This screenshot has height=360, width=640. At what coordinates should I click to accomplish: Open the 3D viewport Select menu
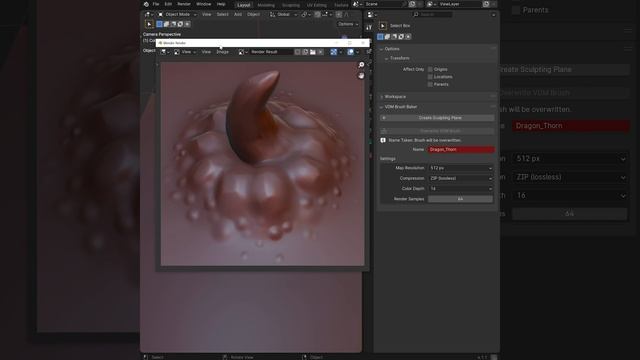[222, 14]
